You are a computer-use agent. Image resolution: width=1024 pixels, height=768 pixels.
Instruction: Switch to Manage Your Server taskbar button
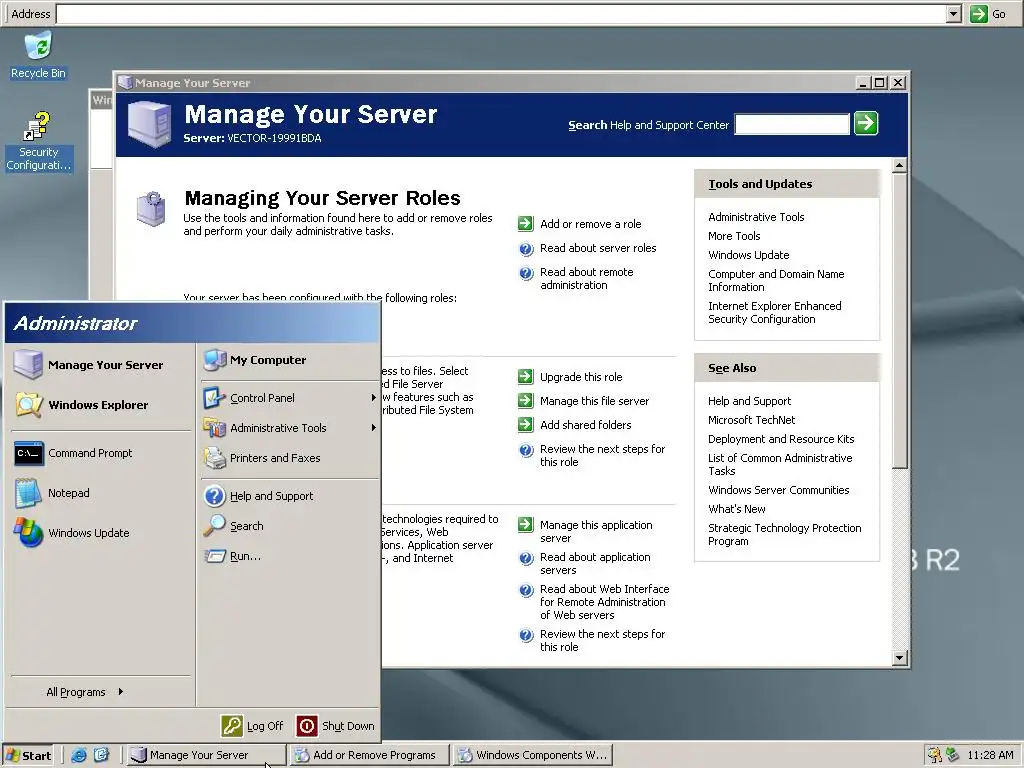(x=206, y=755)
